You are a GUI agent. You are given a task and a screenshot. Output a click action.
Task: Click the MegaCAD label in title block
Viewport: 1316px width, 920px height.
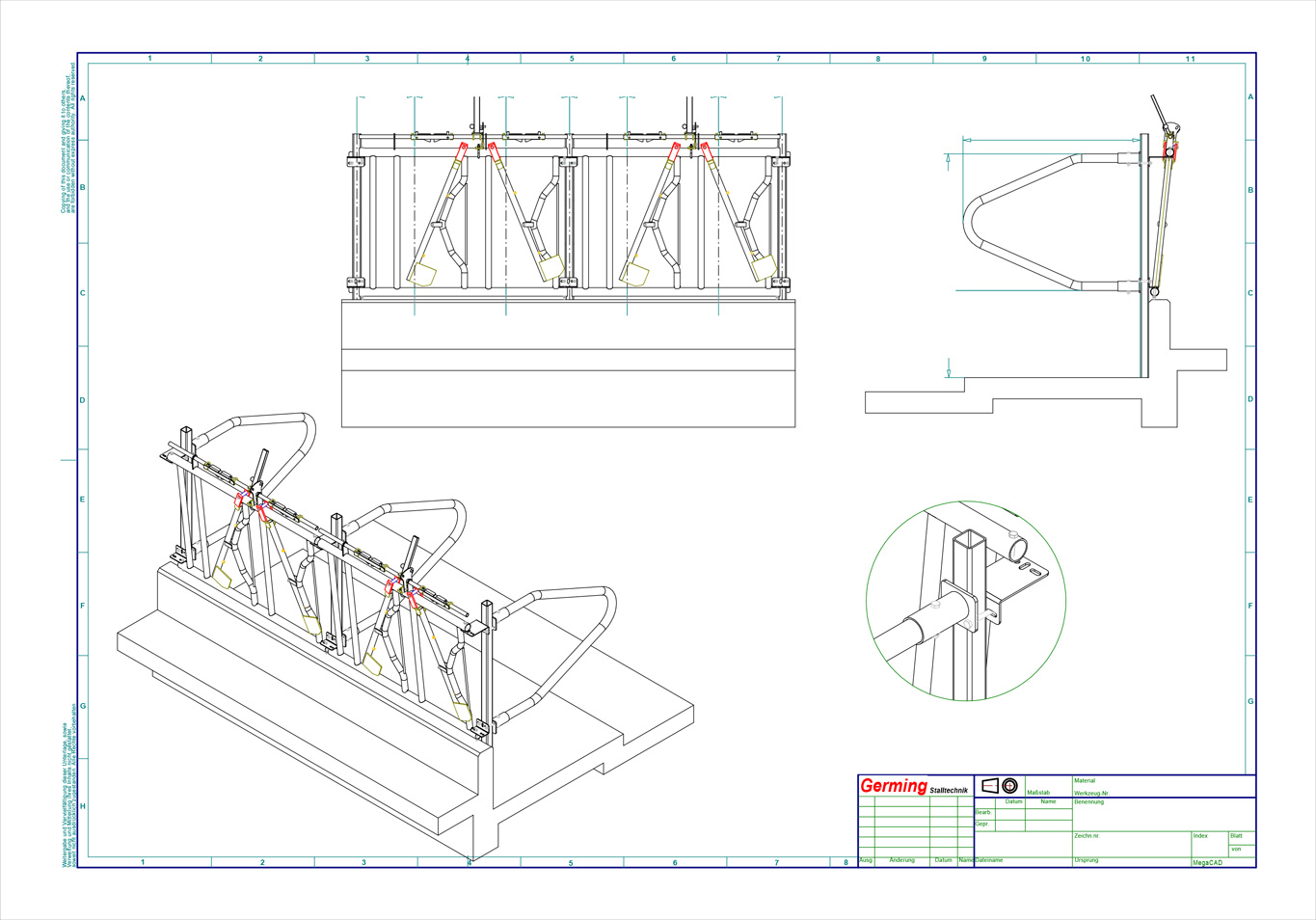(1207, 863)
